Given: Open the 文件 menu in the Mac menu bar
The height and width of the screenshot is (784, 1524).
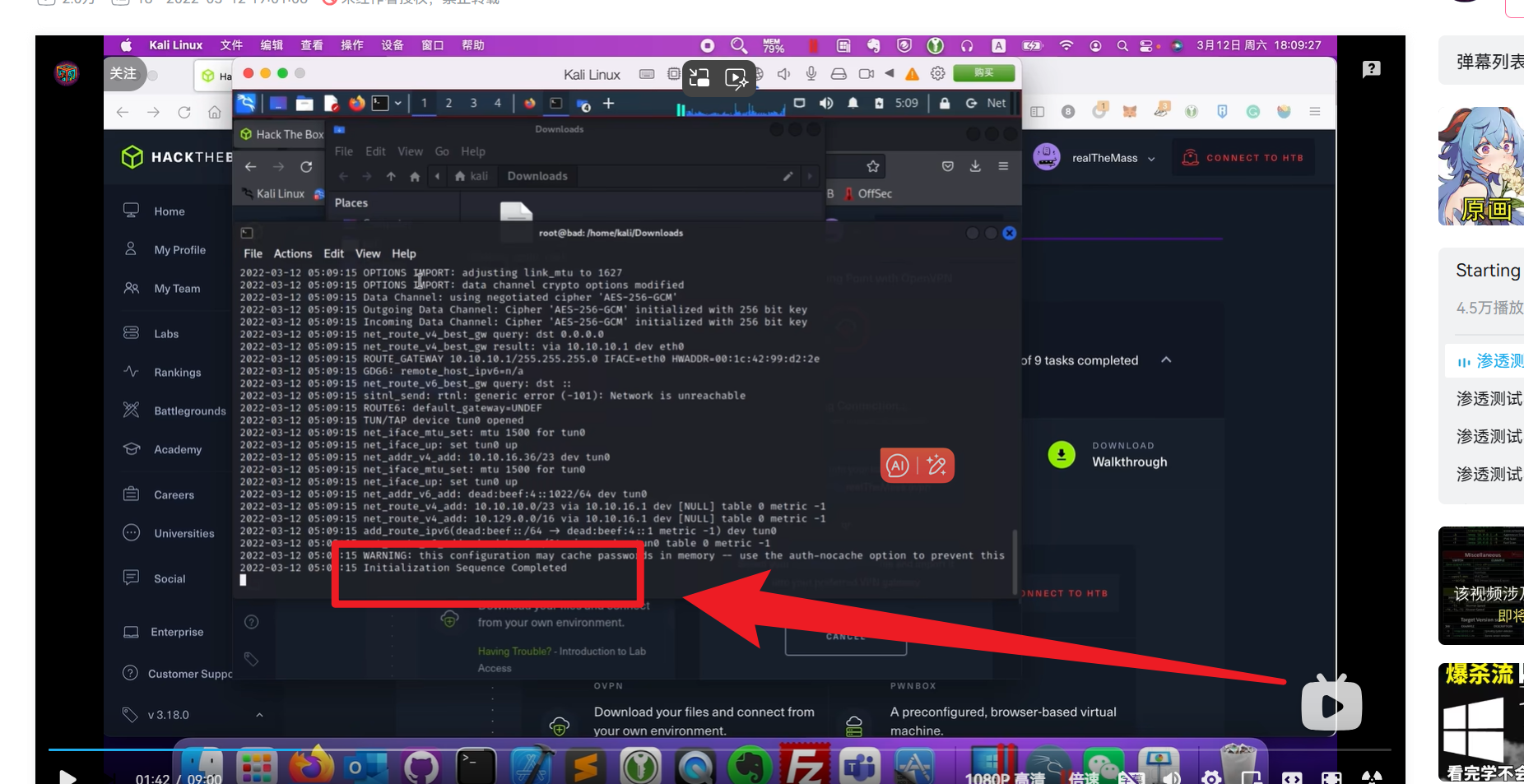Looking at the screenshot, I should pyautogui.click(x=231, y=45).
